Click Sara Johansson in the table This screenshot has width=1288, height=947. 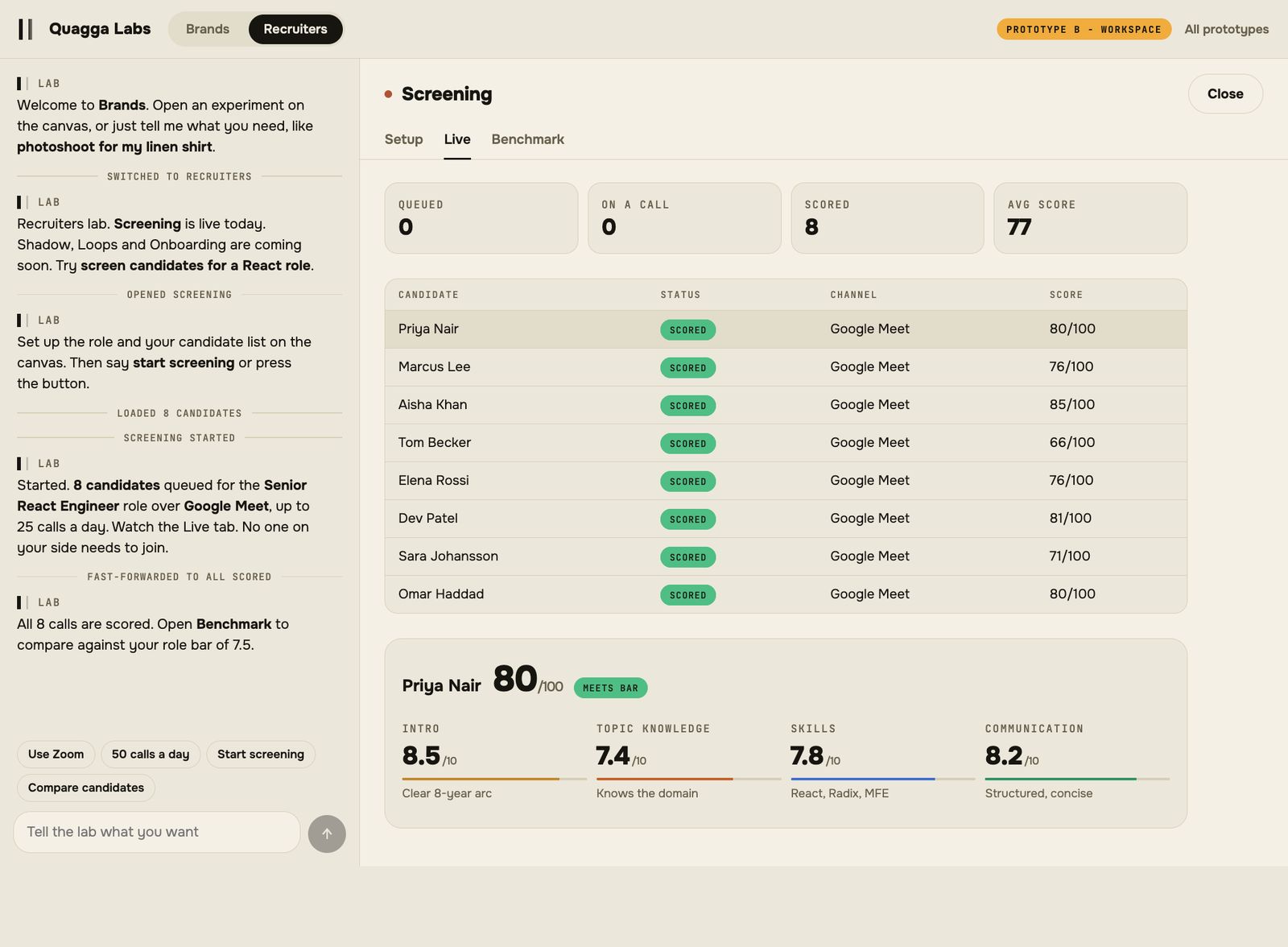(x=786, y=556)
